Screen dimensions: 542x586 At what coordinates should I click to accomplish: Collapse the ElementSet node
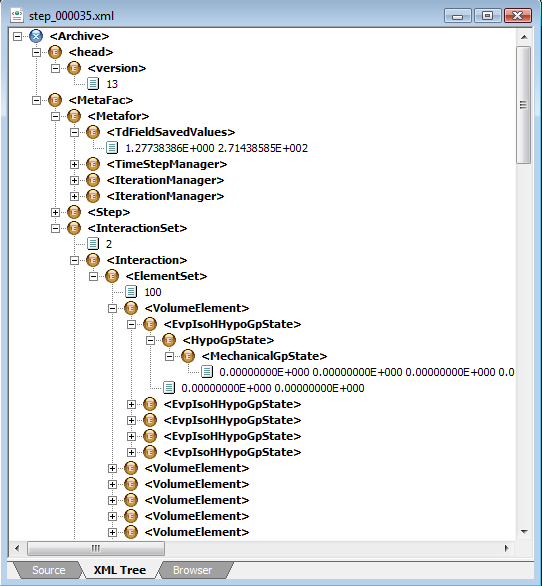pyautogui.click(x=93, y=276)
